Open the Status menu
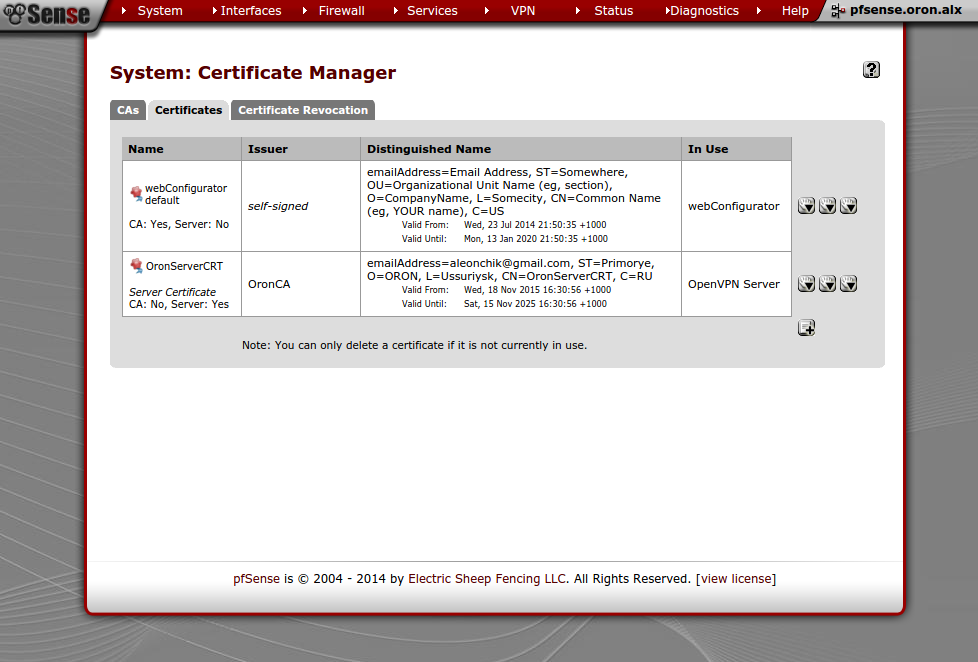This screenshot has height=662, width=978. tap(614, 11)
